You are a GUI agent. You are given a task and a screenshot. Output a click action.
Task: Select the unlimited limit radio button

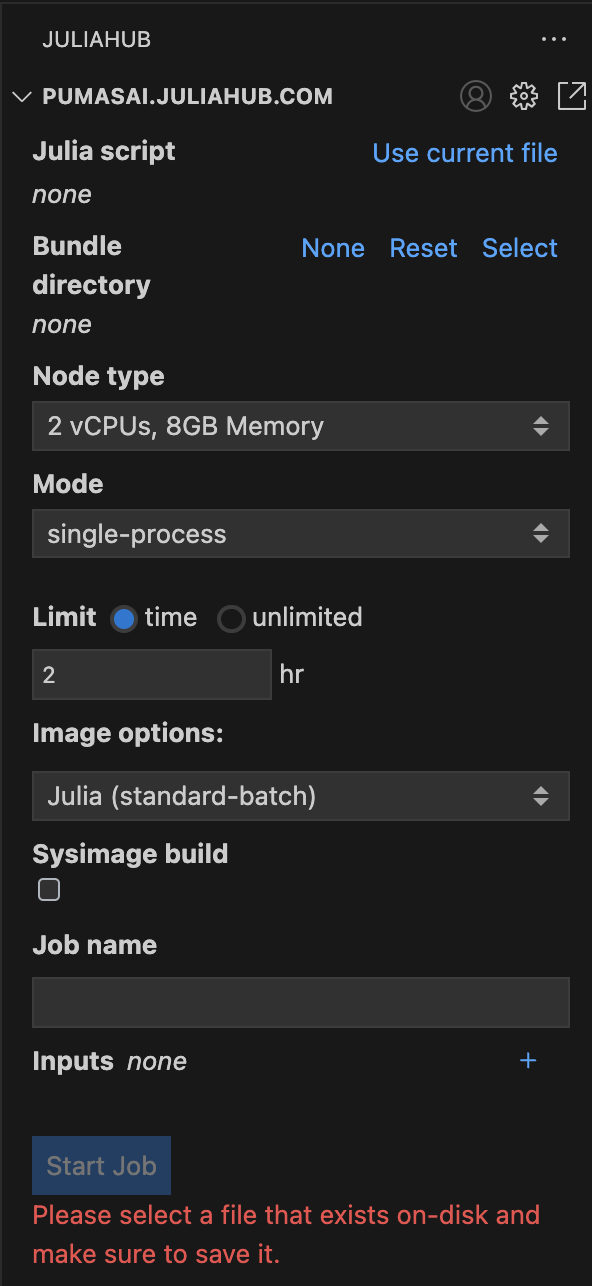point(231,619)
